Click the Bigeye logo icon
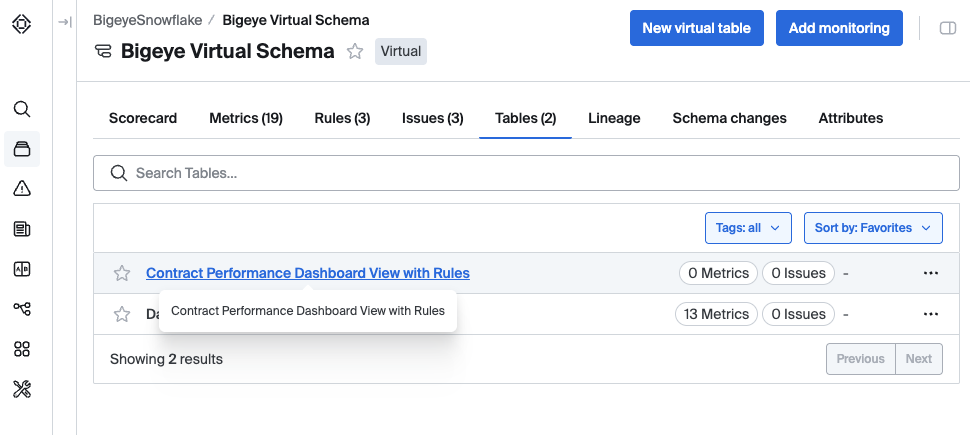970x435 pixels. click(22, 24)
